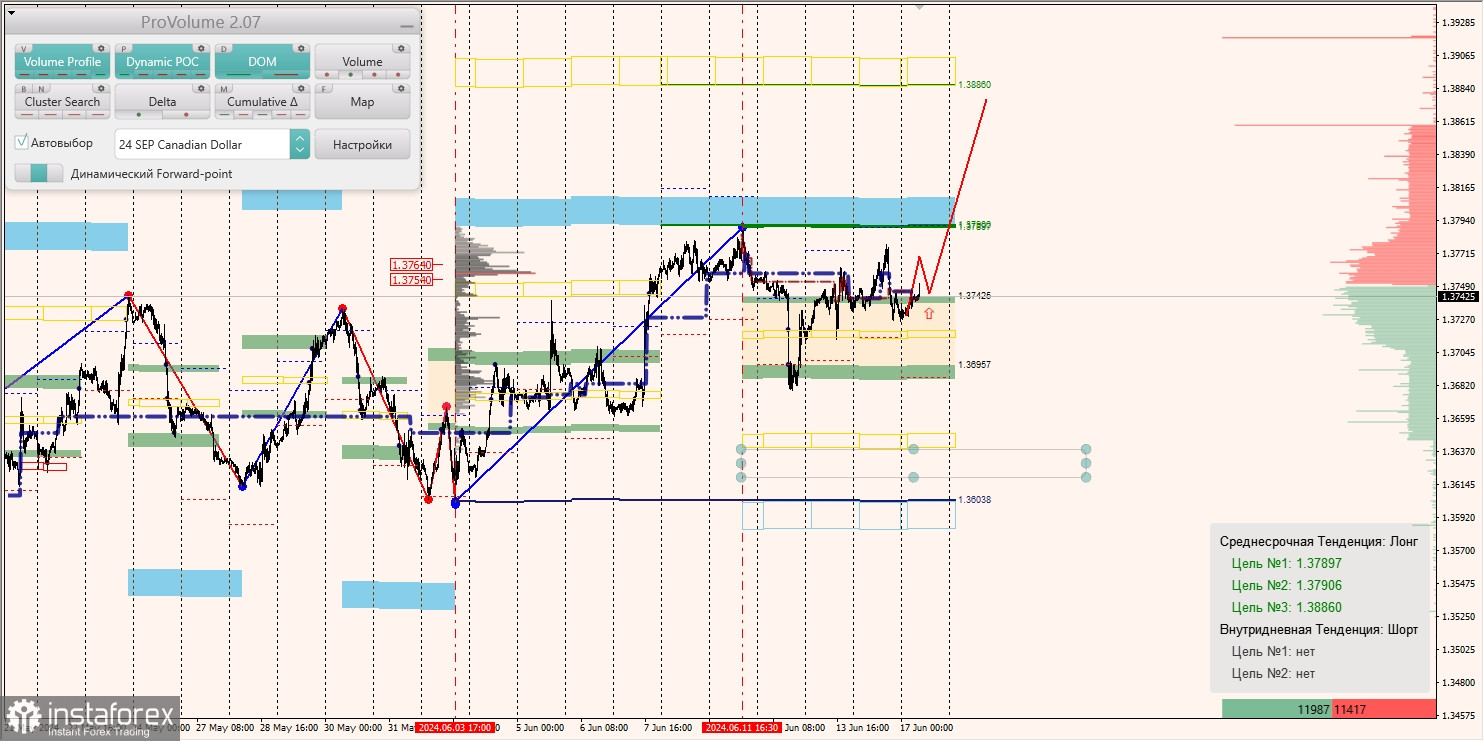The image size is (1484, 741).
Task: Toggle the green line segment under DOM
Action: [x=239, y=75]
